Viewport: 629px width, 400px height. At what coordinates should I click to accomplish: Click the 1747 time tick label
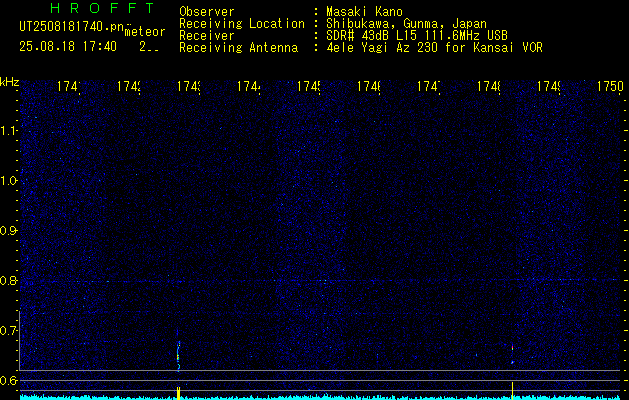(428, 87)
